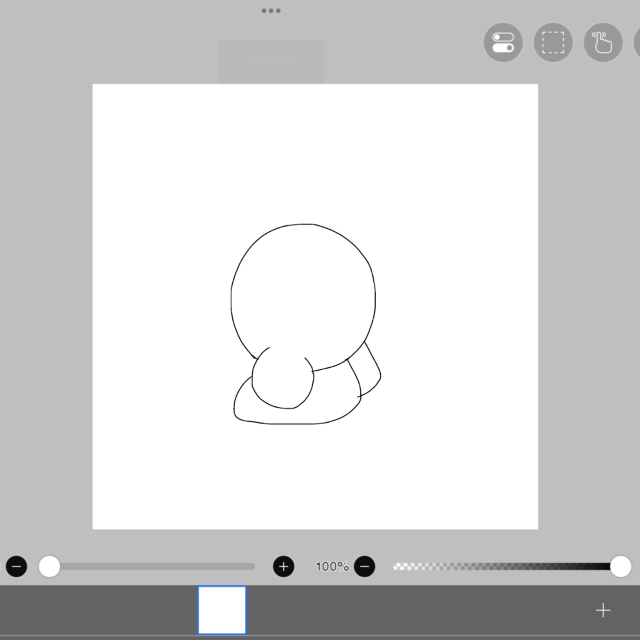Image resolution: width=640 pixels, height=640 pixels.
Task: Expand the three-dot handle at top
Action: pyautogui.click(x=271, y=10)
